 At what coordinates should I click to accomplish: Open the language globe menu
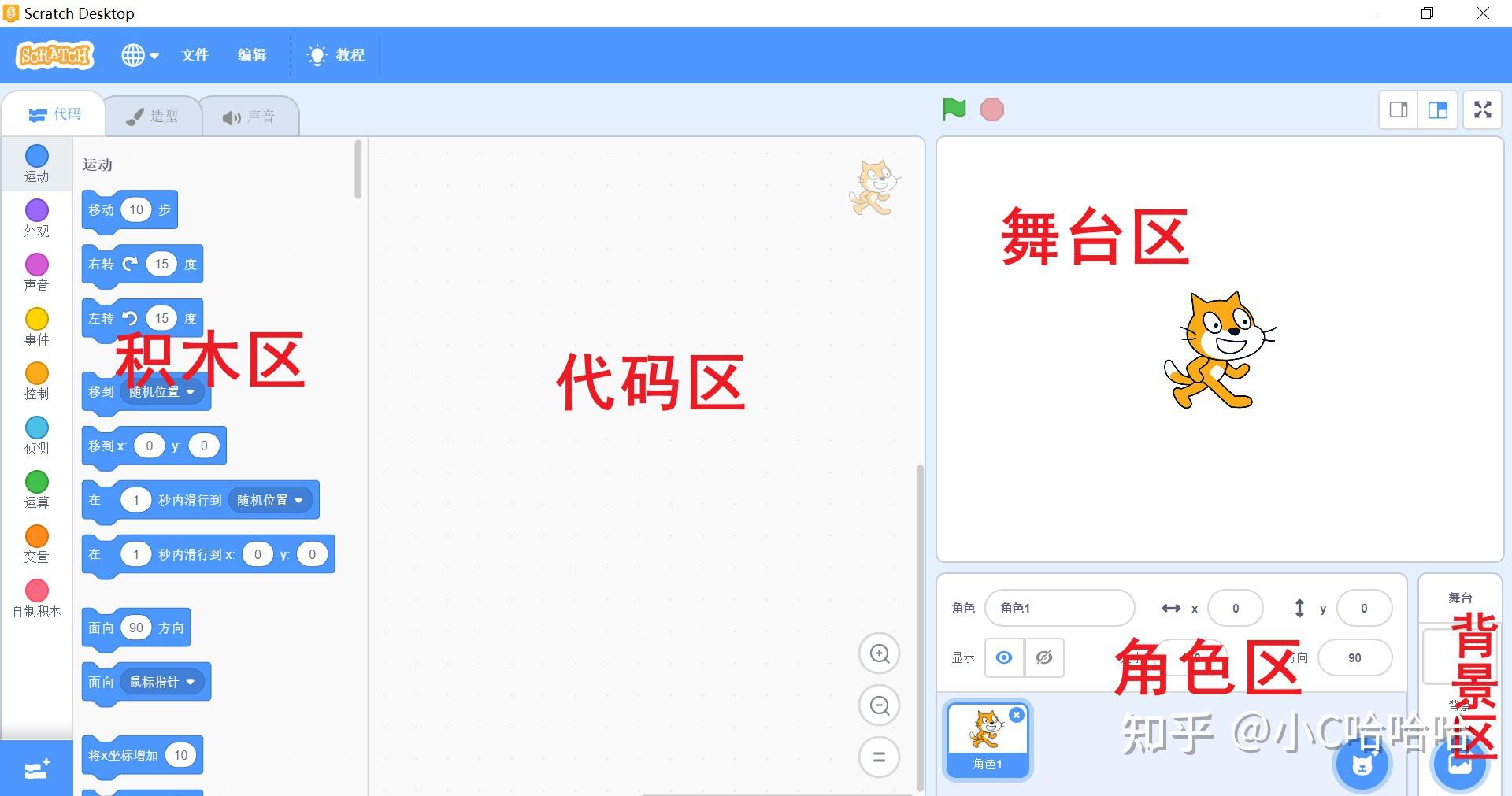pos(140,55)
